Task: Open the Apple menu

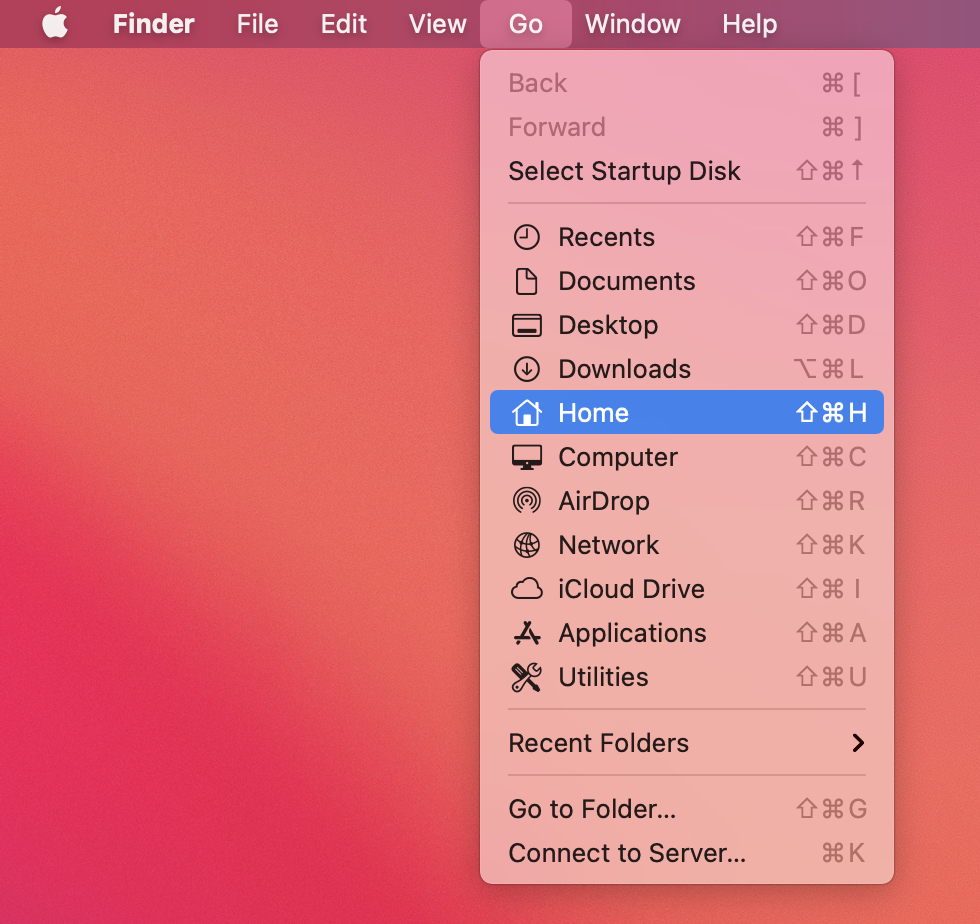Action: click(x=55, y=23)
